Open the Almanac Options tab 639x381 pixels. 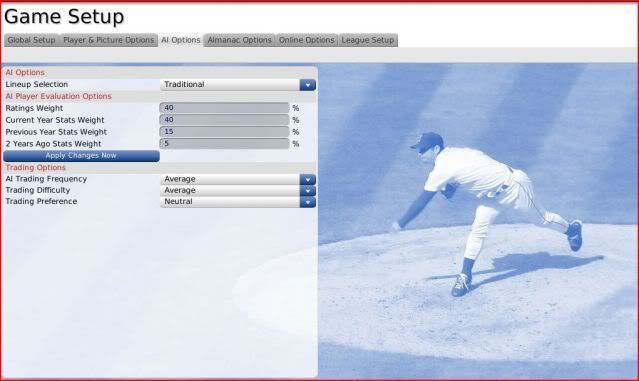[x=239, y=40]
